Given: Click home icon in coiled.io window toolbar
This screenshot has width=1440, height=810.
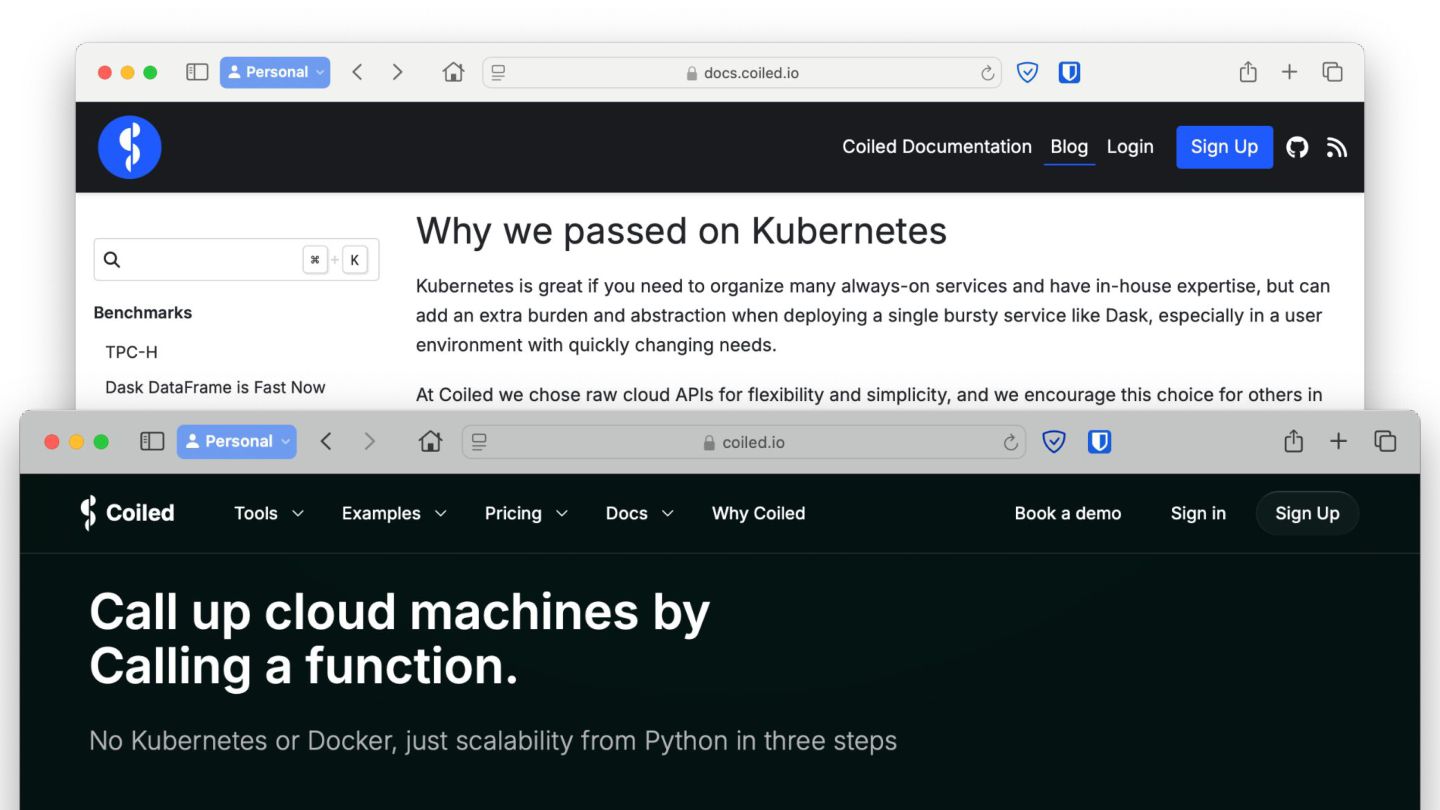Looking at the screenshot, I should pos(430,441).
